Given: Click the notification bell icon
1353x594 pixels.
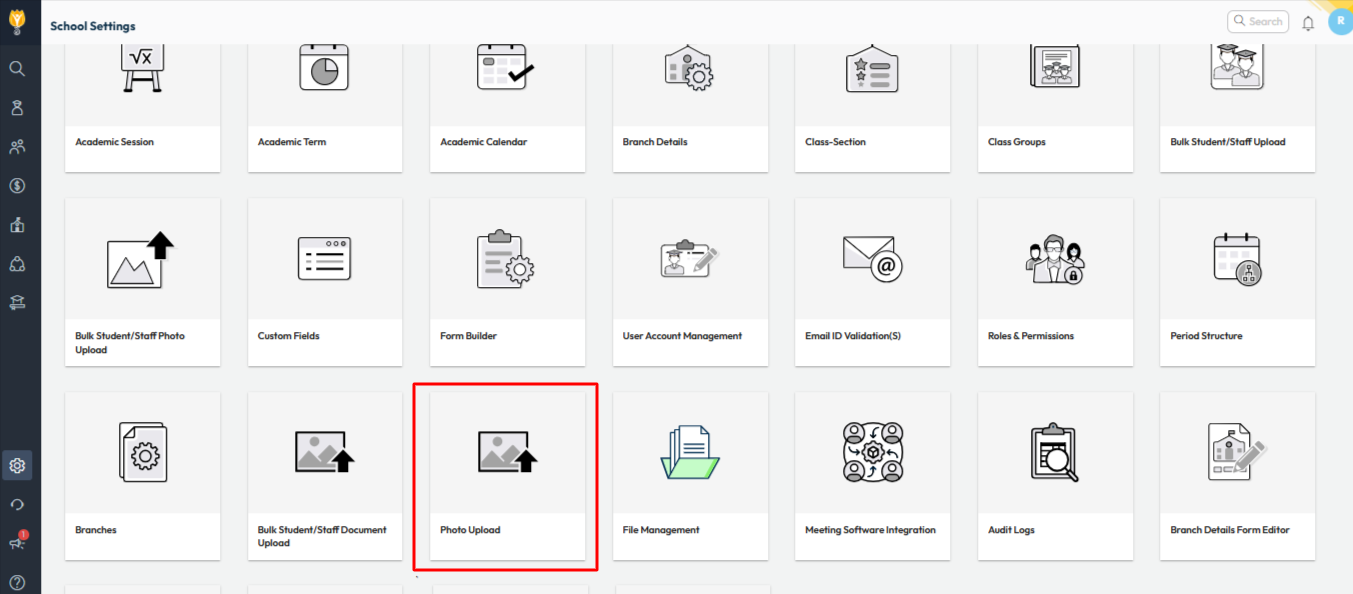Looking at the screenshot, I should [1308, 23].
